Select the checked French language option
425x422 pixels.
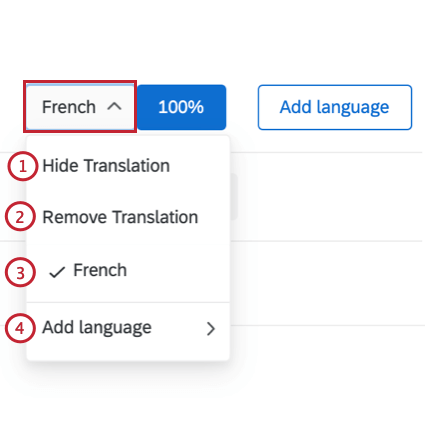pyautogui.click(x=128, y=270)
